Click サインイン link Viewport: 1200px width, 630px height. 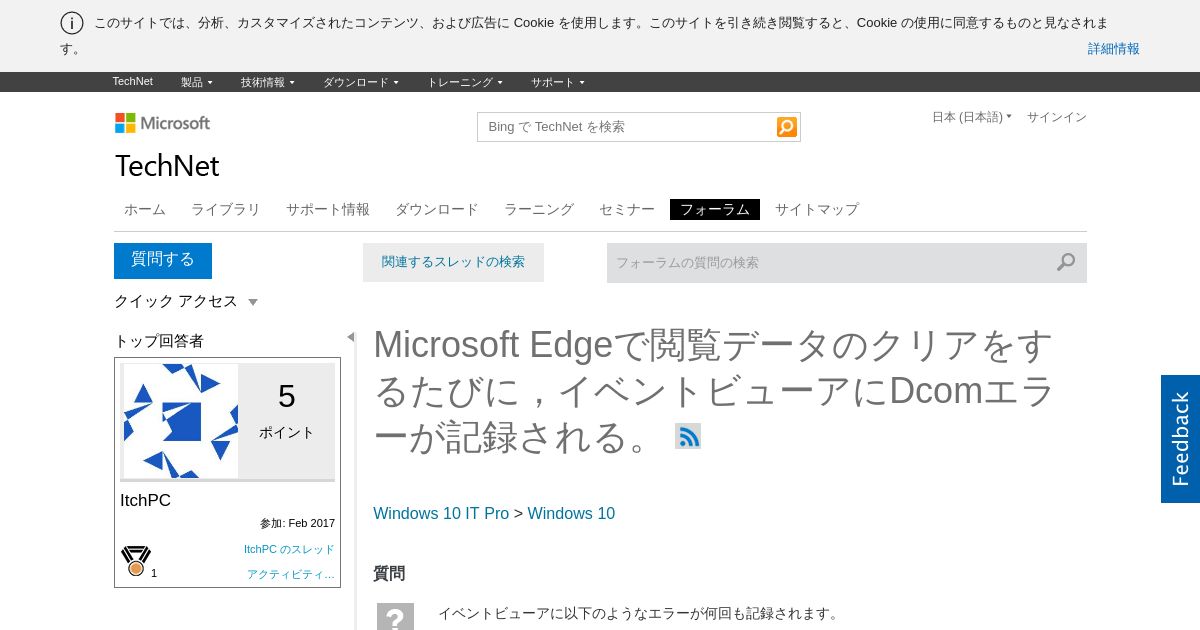tap(1056, 117)
